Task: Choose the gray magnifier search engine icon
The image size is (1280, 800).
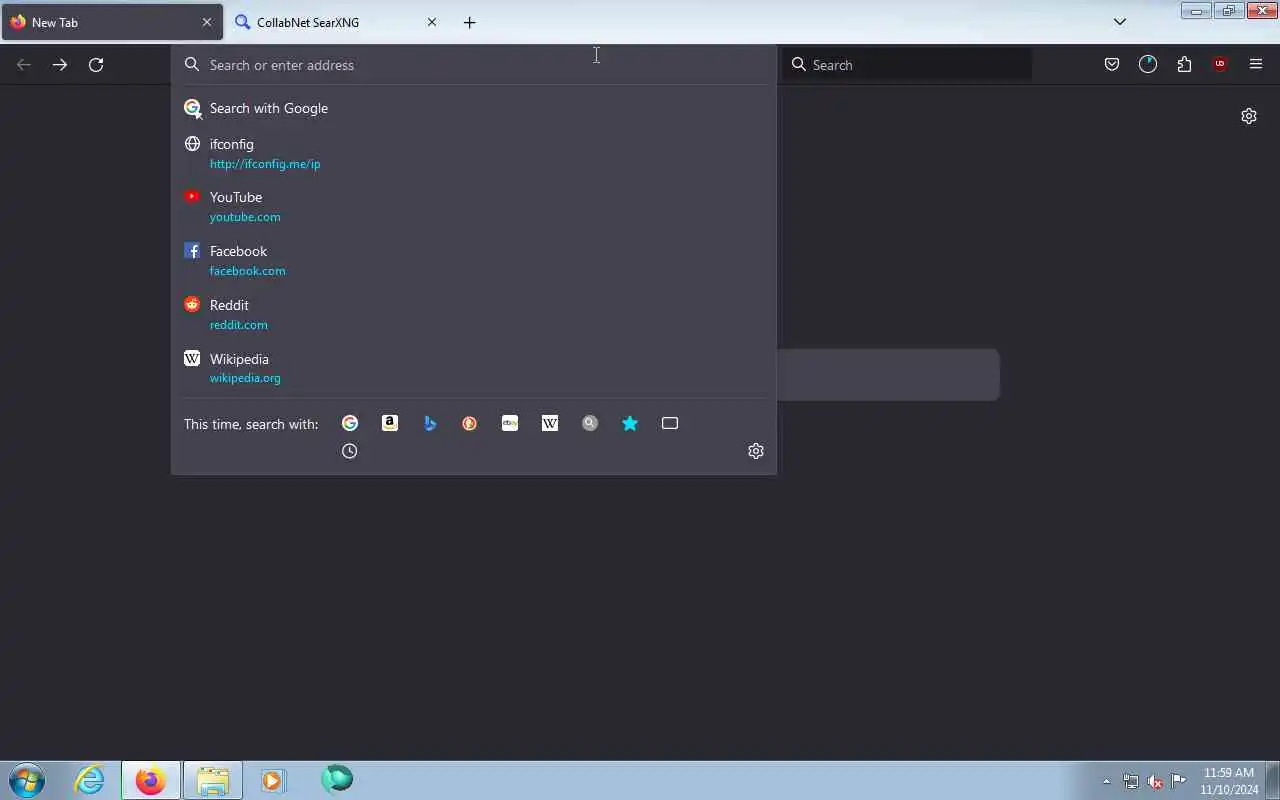Action: tap(590, 423)
